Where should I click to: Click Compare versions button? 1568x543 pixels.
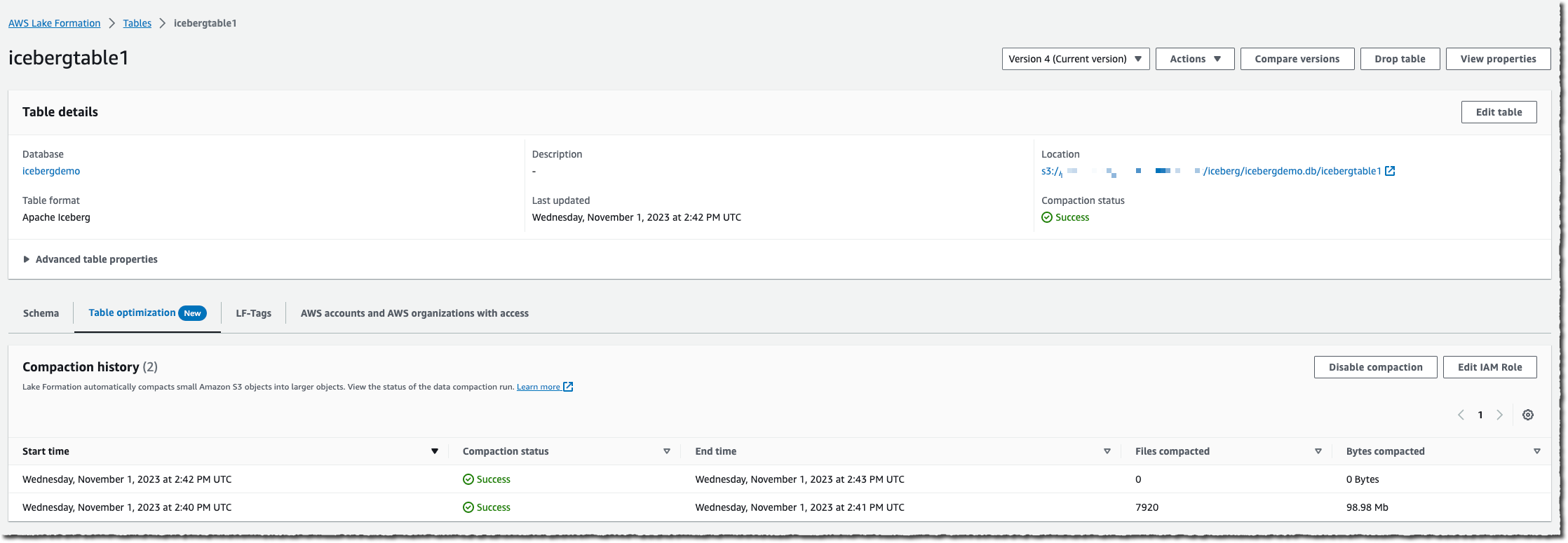coord(1297,59)
